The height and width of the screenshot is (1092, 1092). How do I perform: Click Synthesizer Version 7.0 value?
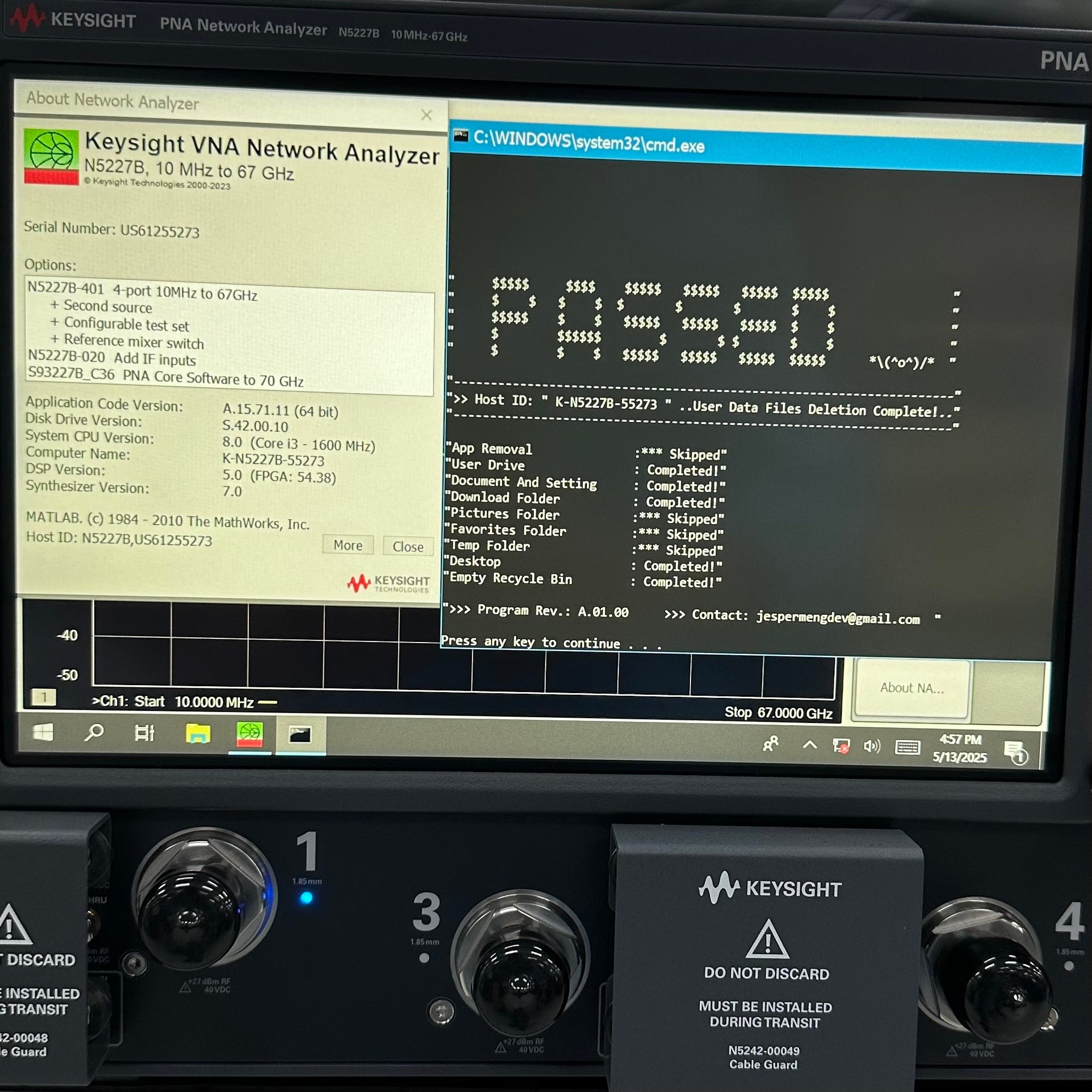coord(232,491)
